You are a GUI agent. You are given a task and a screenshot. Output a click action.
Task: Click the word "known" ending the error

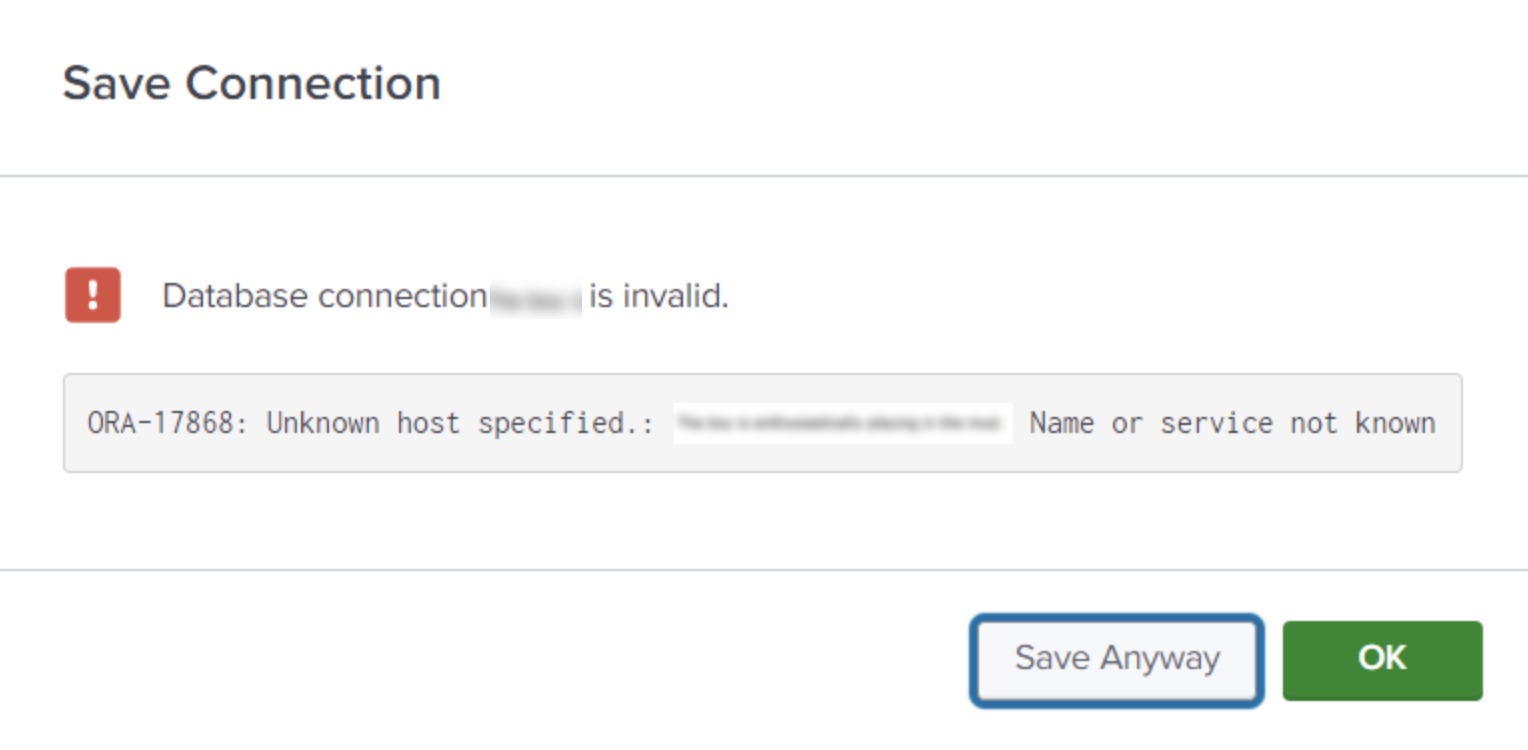[x=1396, y=423]
